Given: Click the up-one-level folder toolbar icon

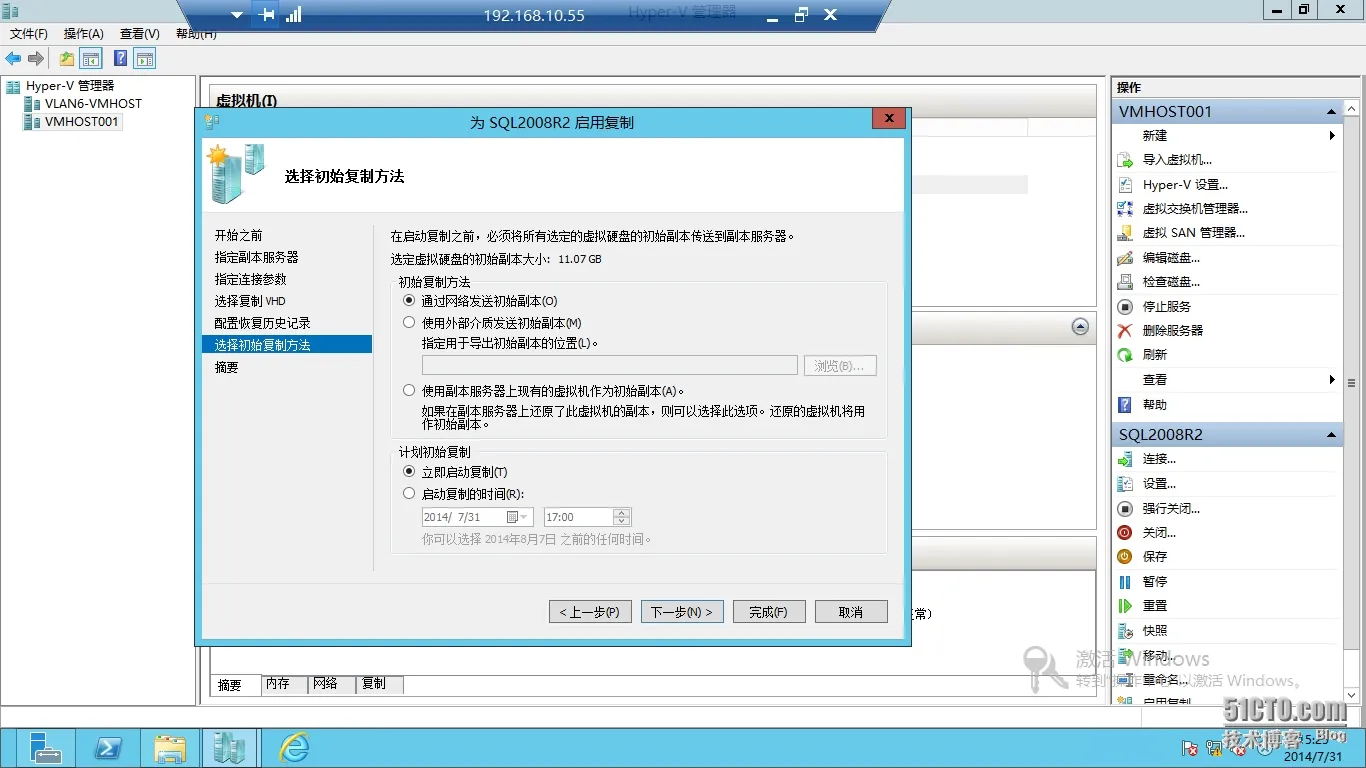Looking at the screenshot, I should click(x=66, y=59).
